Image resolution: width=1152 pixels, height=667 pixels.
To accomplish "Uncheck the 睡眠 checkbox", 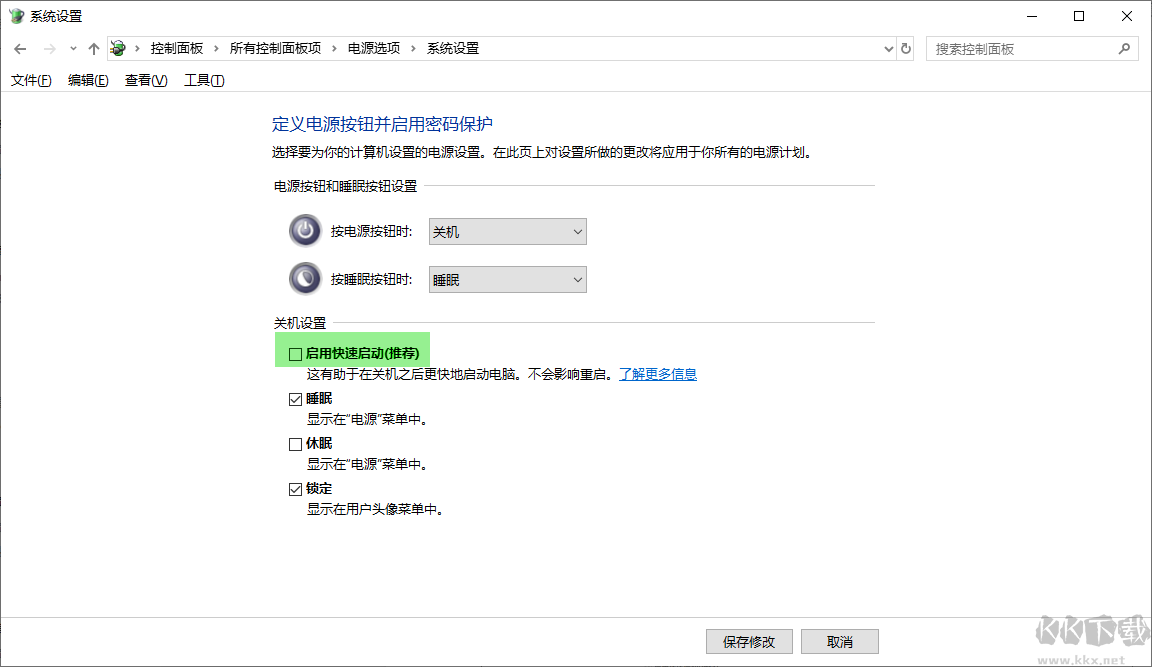I will [x=295, y=398].
